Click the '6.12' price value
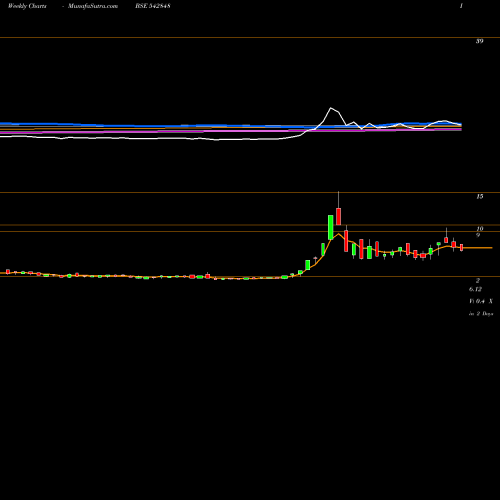The image size is (500, 500). (475, 289)
